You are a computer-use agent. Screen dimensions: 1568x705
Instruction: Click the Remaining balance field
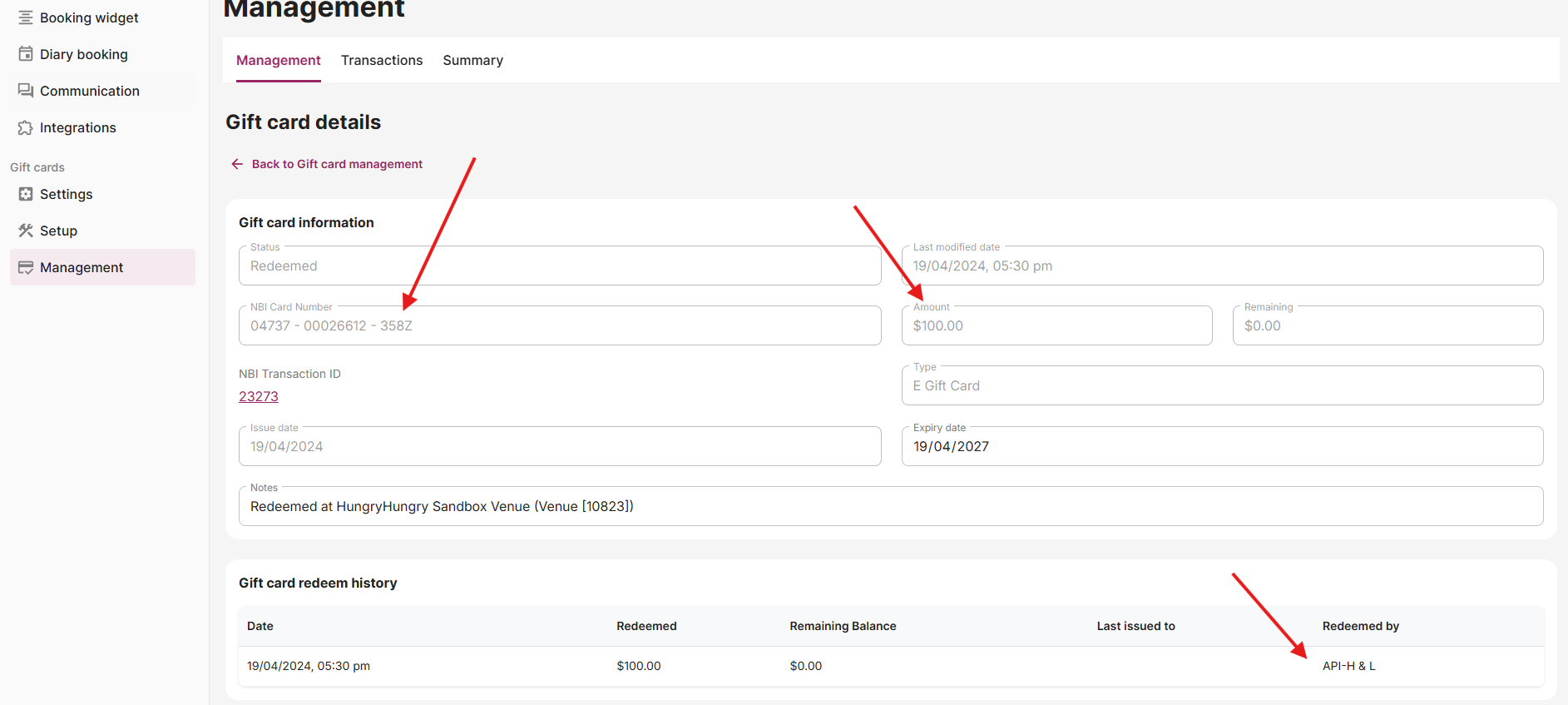pos(1387,326)
